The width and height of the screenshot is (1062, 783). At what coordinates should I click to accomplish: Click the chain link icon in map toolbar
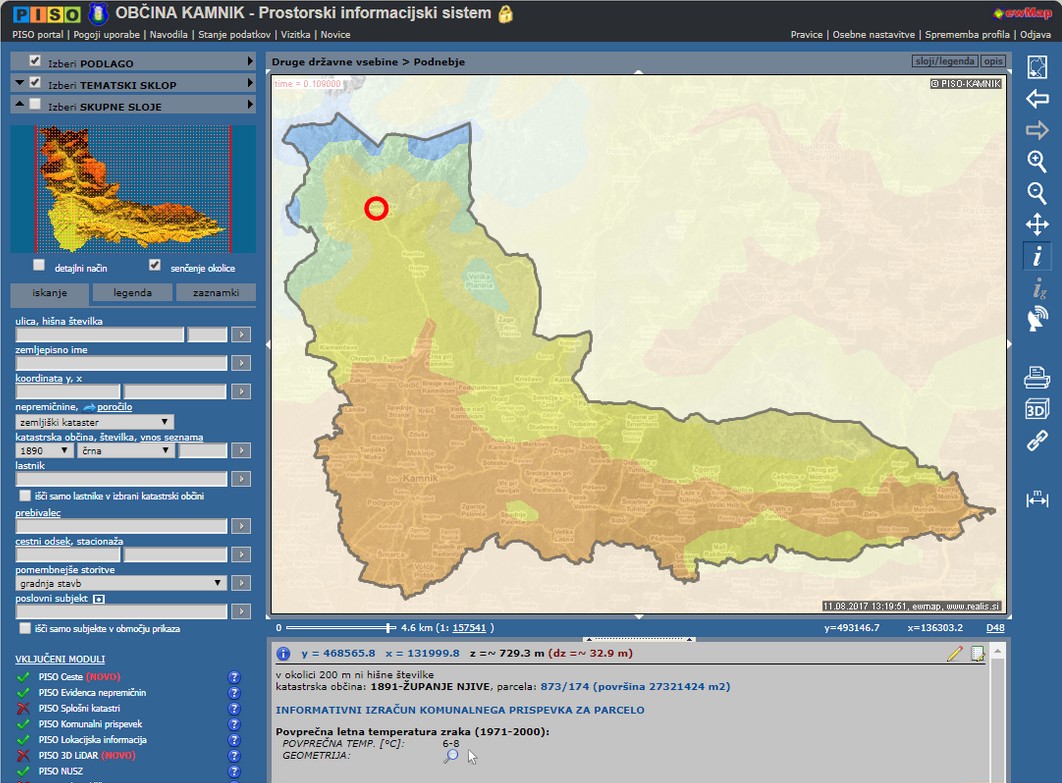click(x=1037, y=441)
